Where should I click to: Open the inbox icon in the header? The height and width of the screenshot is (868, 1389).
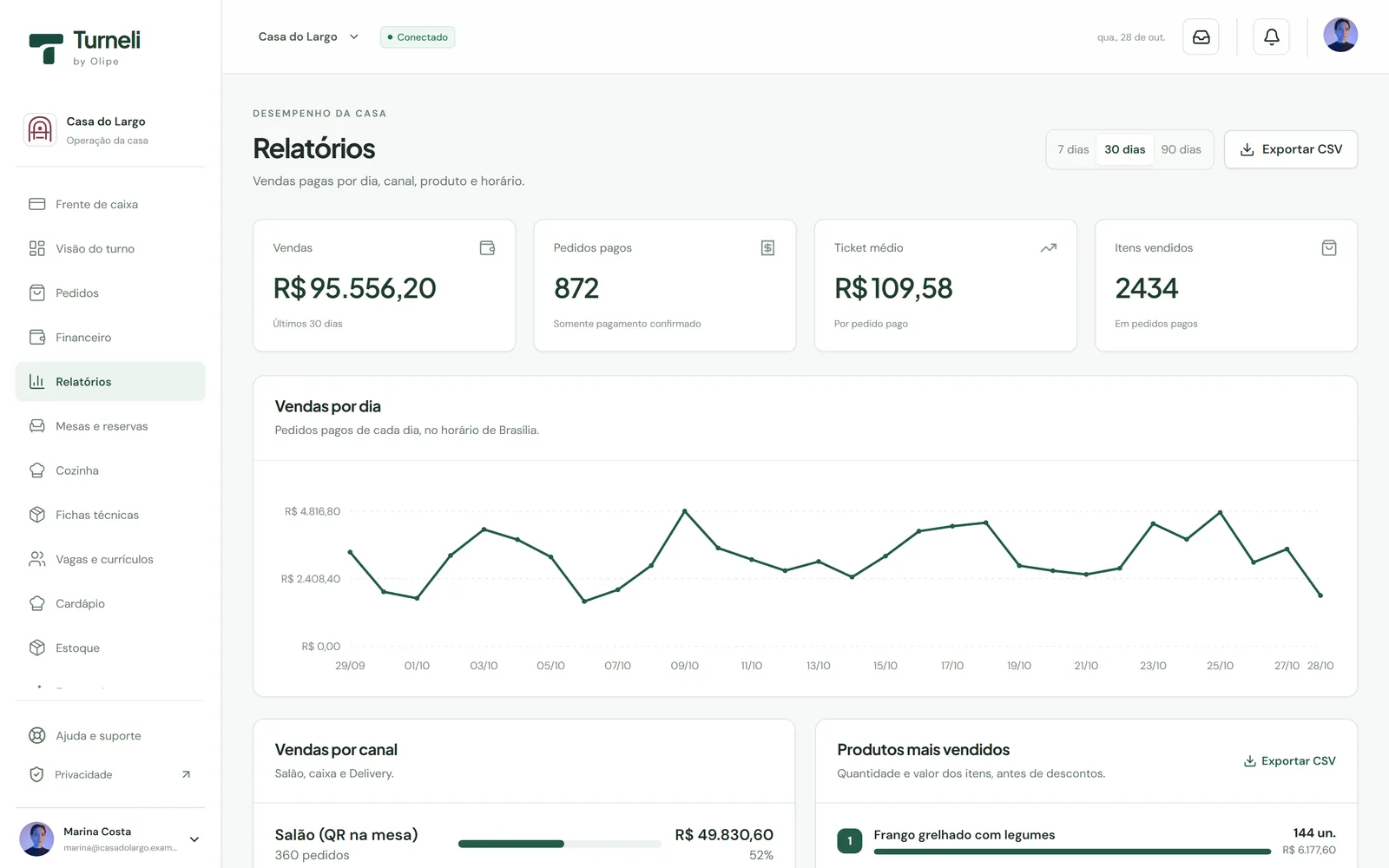[x=1201, y=37]
